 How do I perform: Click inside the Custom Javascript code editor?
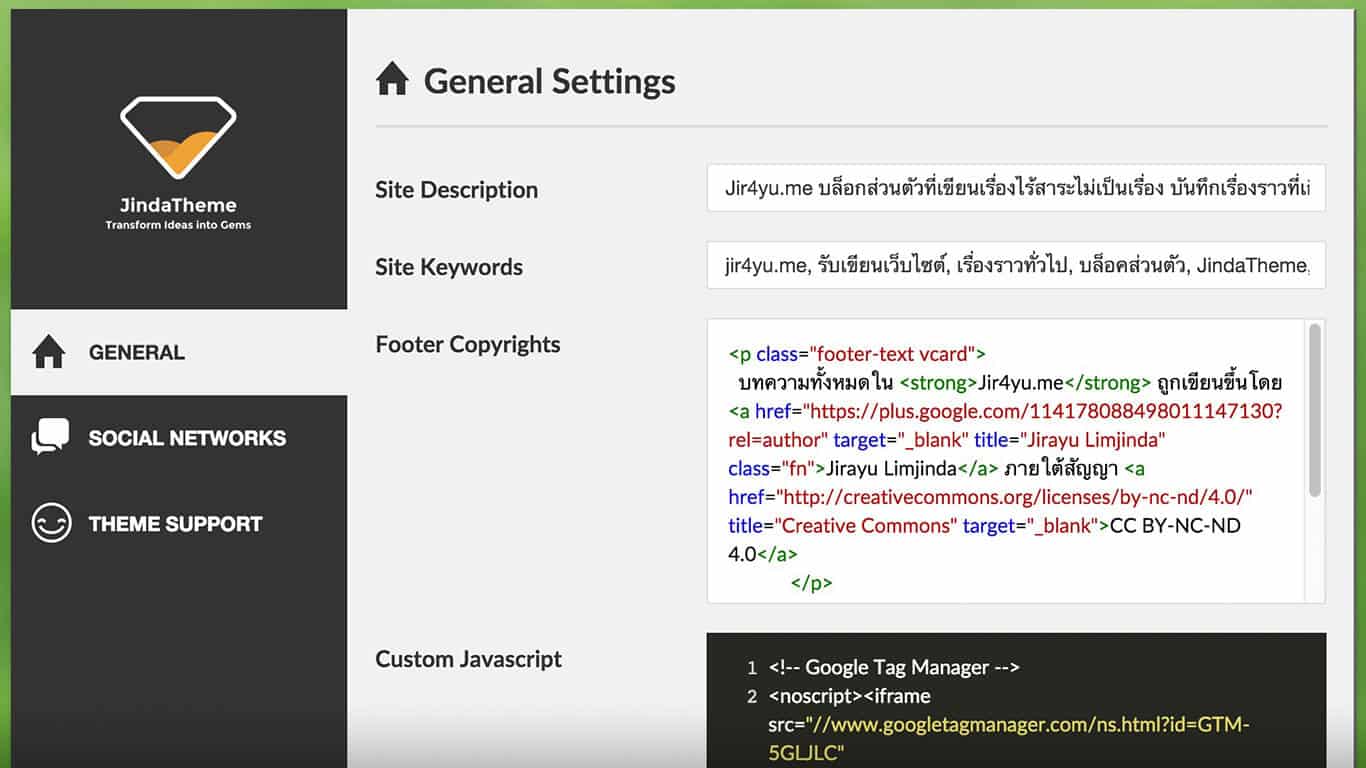(x=1016, y=700)
